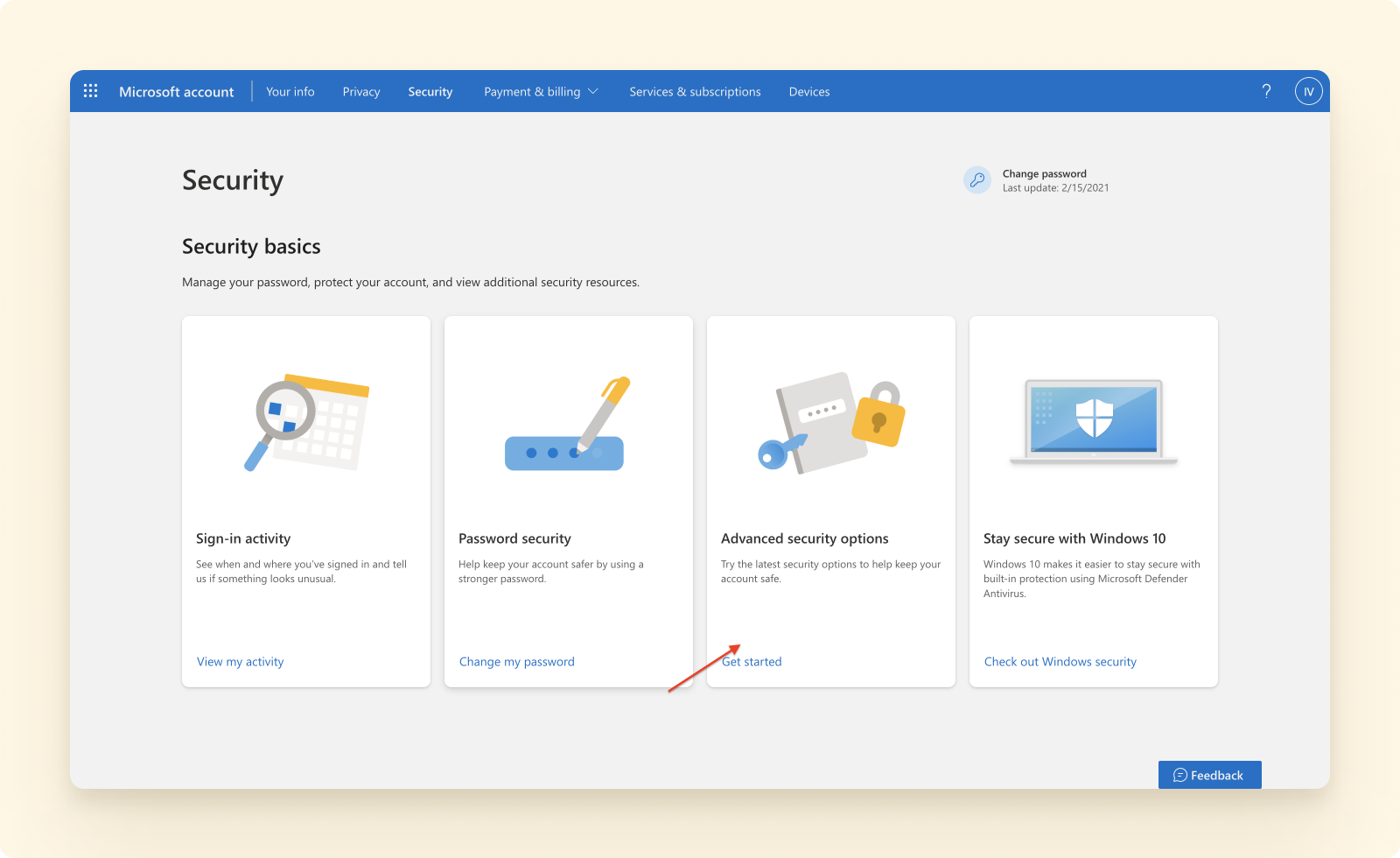
Task: Click the Sign-in activity card heading
Action: tap(243, 538)
